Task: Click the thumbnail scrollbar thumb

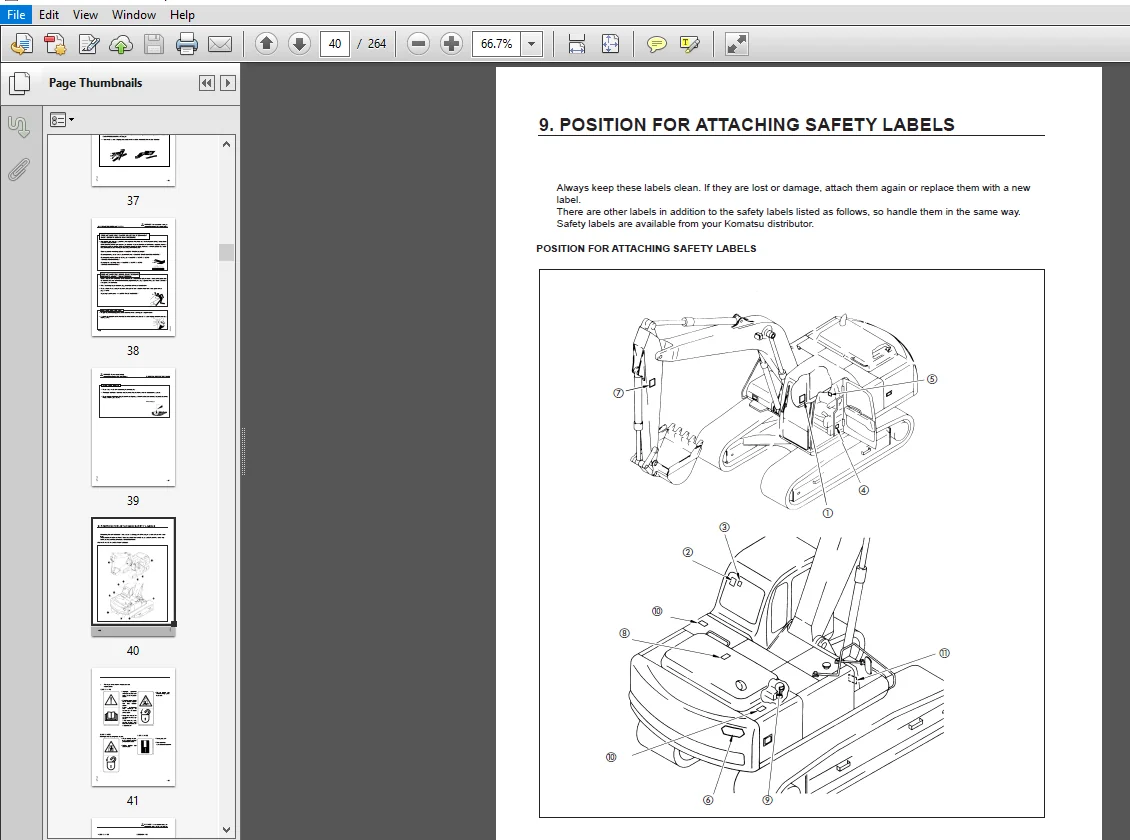Action: [x=226, y=252]
